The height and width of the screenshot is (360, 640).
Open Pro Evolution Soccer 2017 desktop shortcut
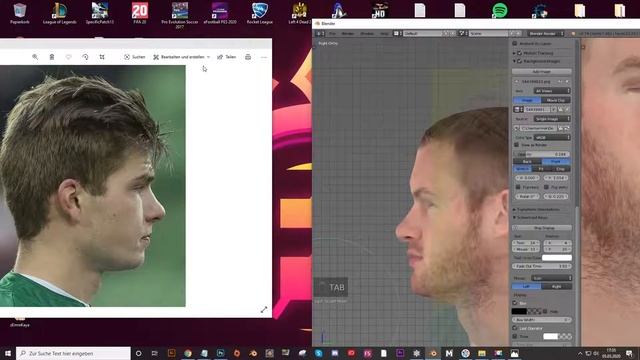pyautogui.click(x=180, y=16)
